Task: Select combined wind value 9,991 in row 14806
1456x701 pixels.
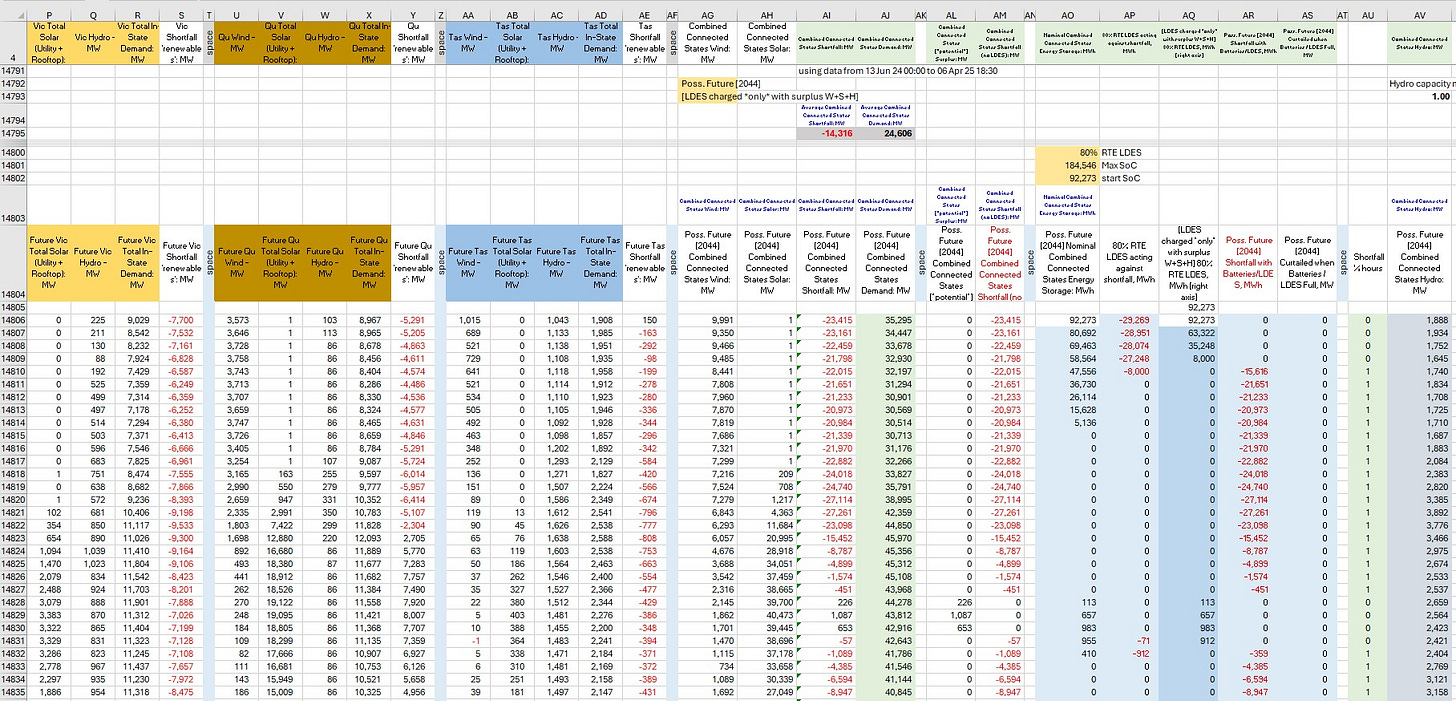Action: coord(708,319)
